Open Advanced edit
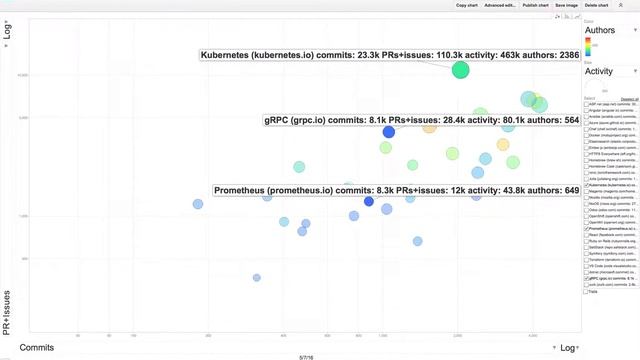The height and width of the screenshot is (360, 640). pos(500,5)
